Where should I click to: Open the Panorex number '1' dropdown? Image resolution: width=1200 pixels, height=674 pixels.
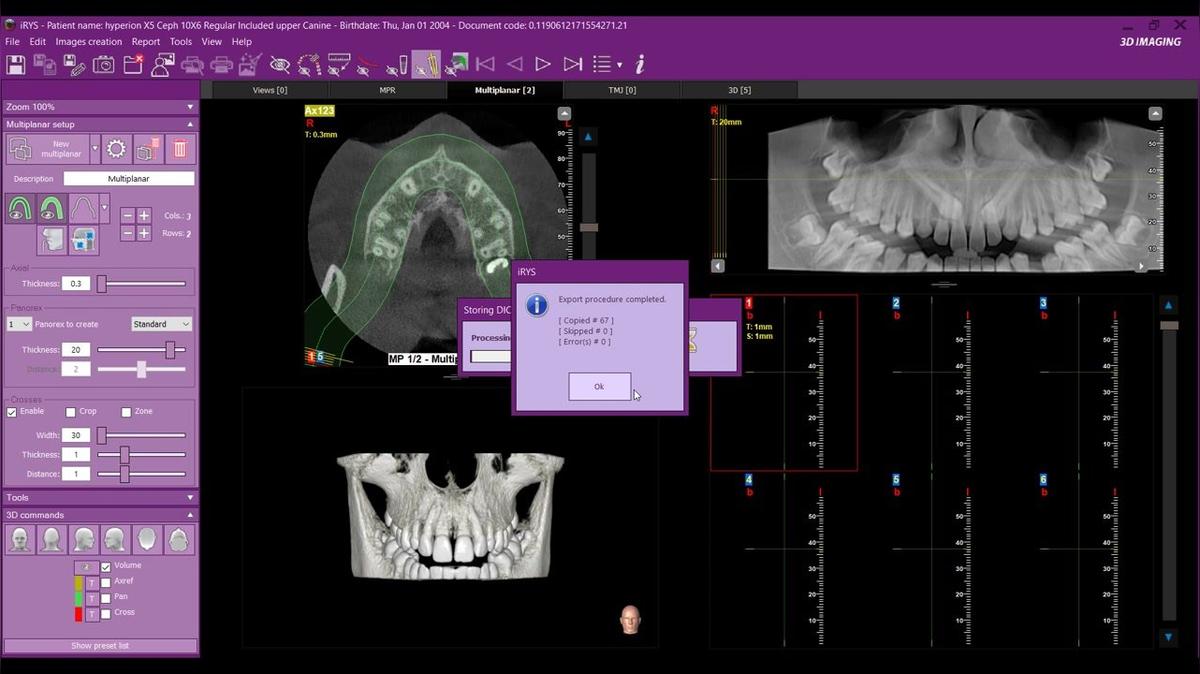pos(19,324)
